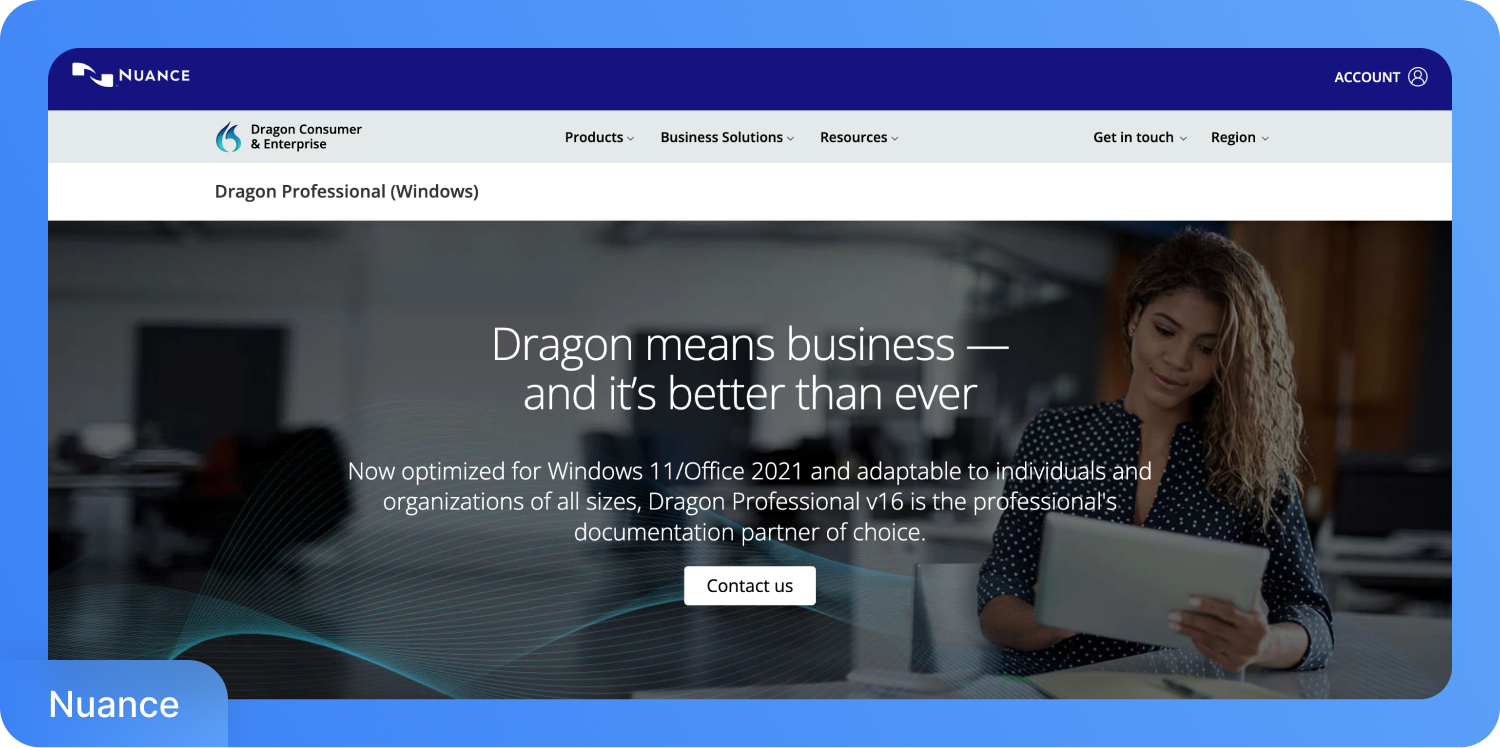1500x748 pixels.
Task: Expand the Business Solutions dropdown
Action: pos(791,138)
